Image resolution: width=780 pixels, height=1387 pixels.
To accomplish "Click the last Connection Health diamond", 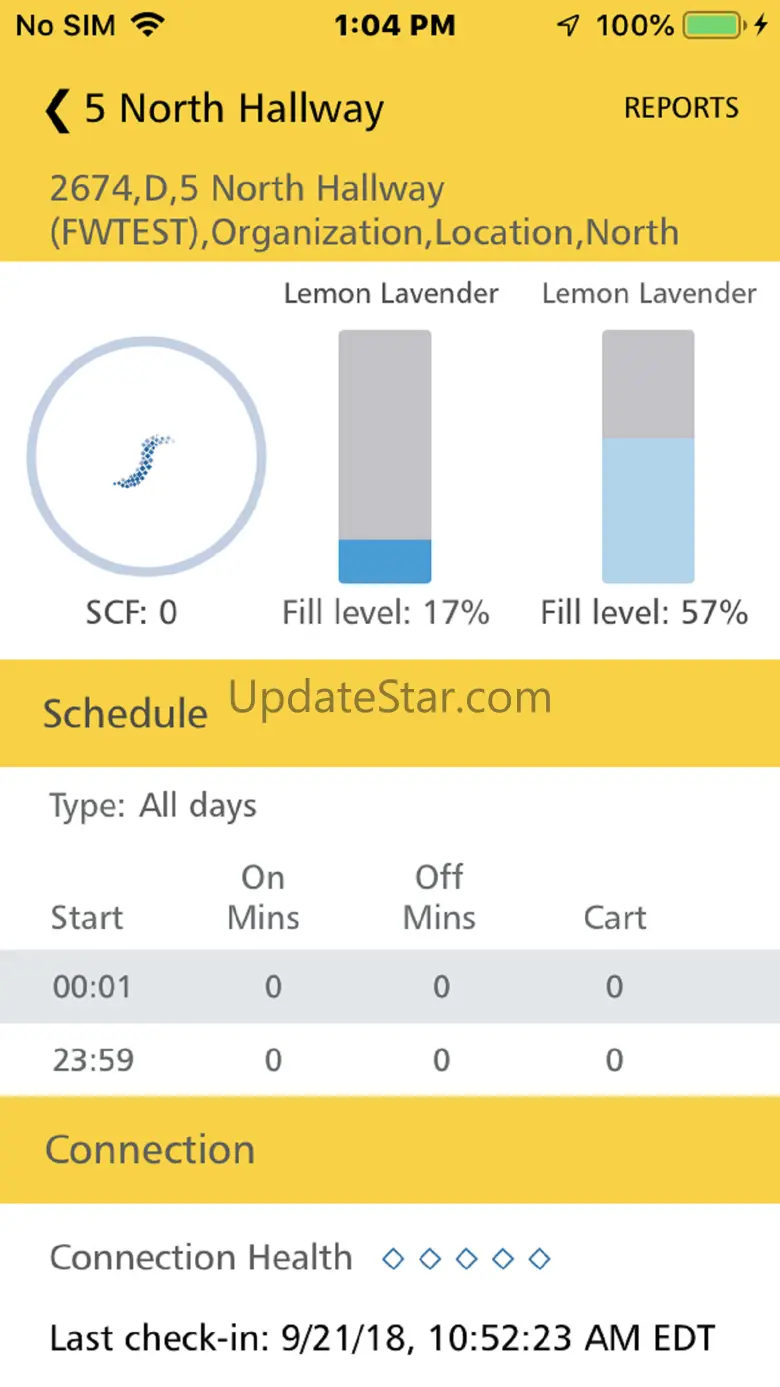I will click(x=540, y=1258).
